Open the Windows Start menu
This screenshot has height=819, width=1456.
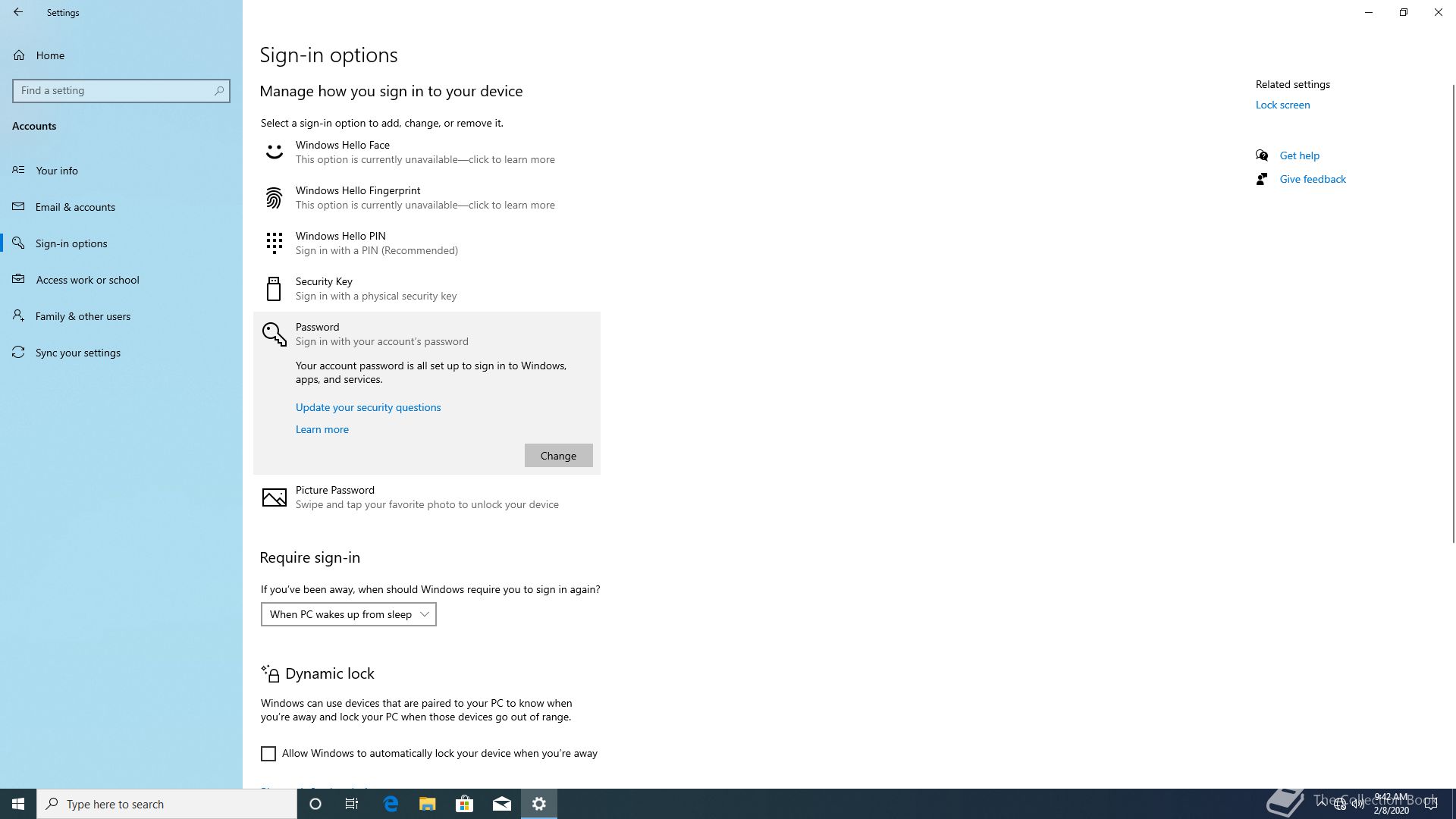pyautogui.click(x=18, y=804)
